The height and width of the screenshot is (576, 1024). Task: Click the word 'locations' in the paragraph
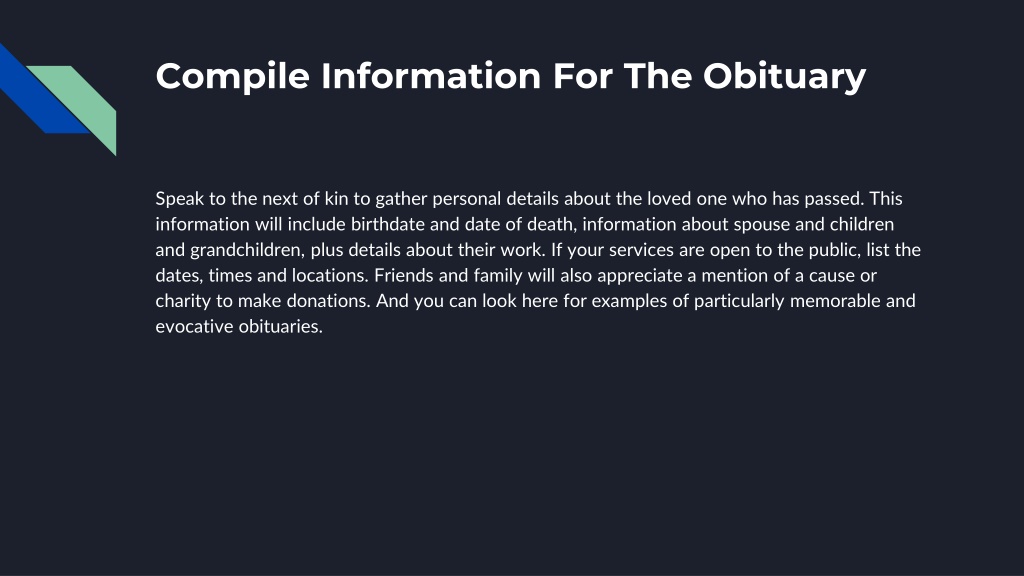tap(329, 276)
